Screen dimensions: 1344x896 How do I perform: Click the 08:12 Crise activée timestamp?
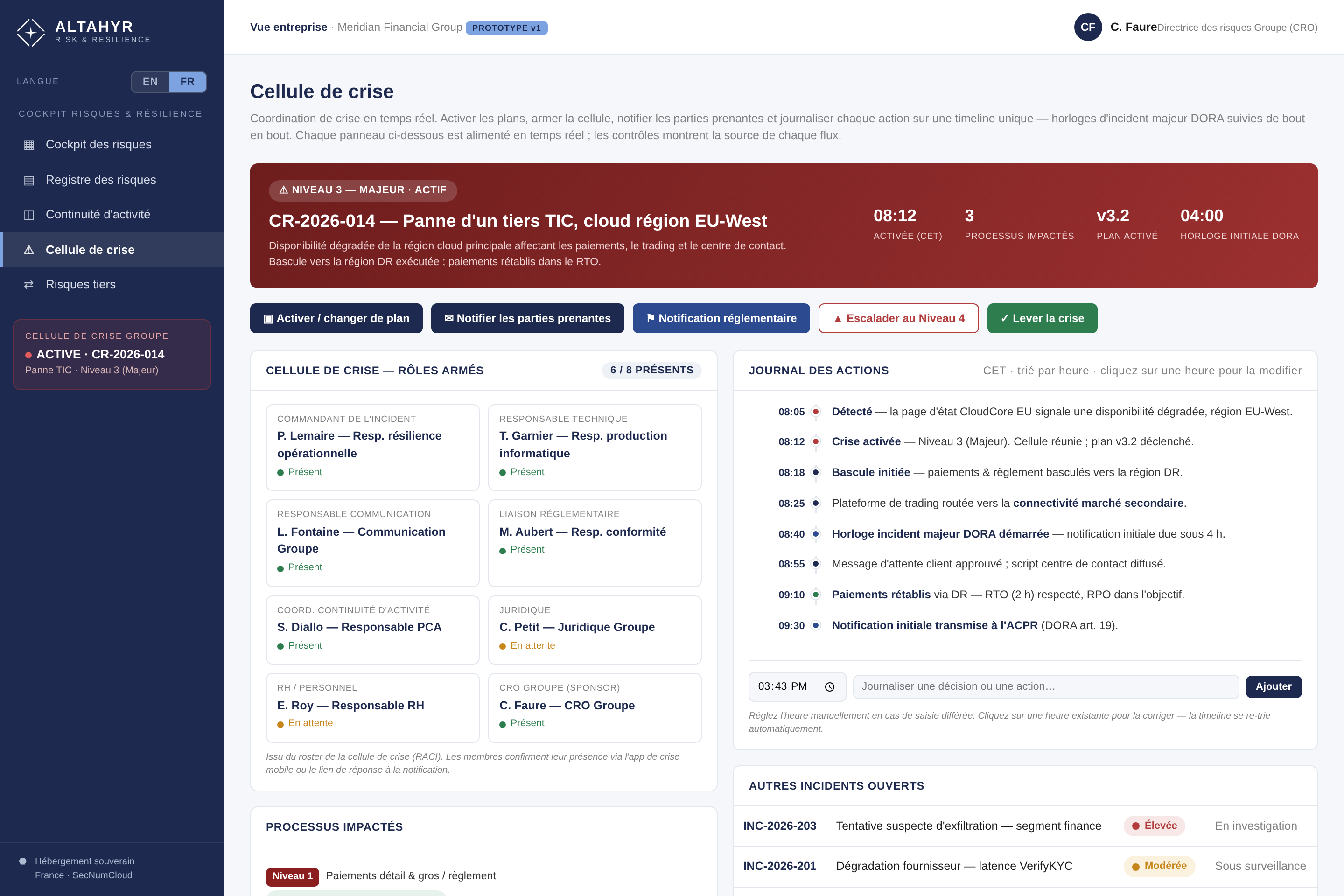coord(791,442)
